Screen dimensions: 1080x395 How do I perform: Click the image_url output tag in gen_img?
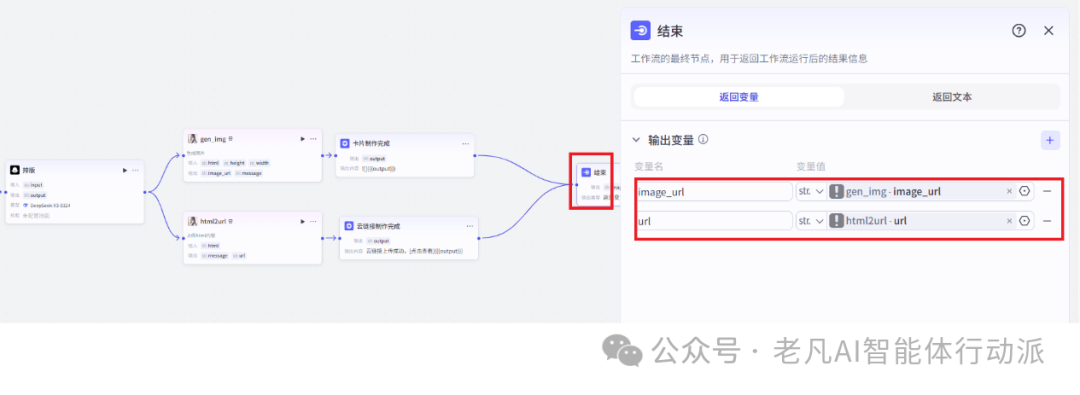pyautogui.click(x=216, y=173)
